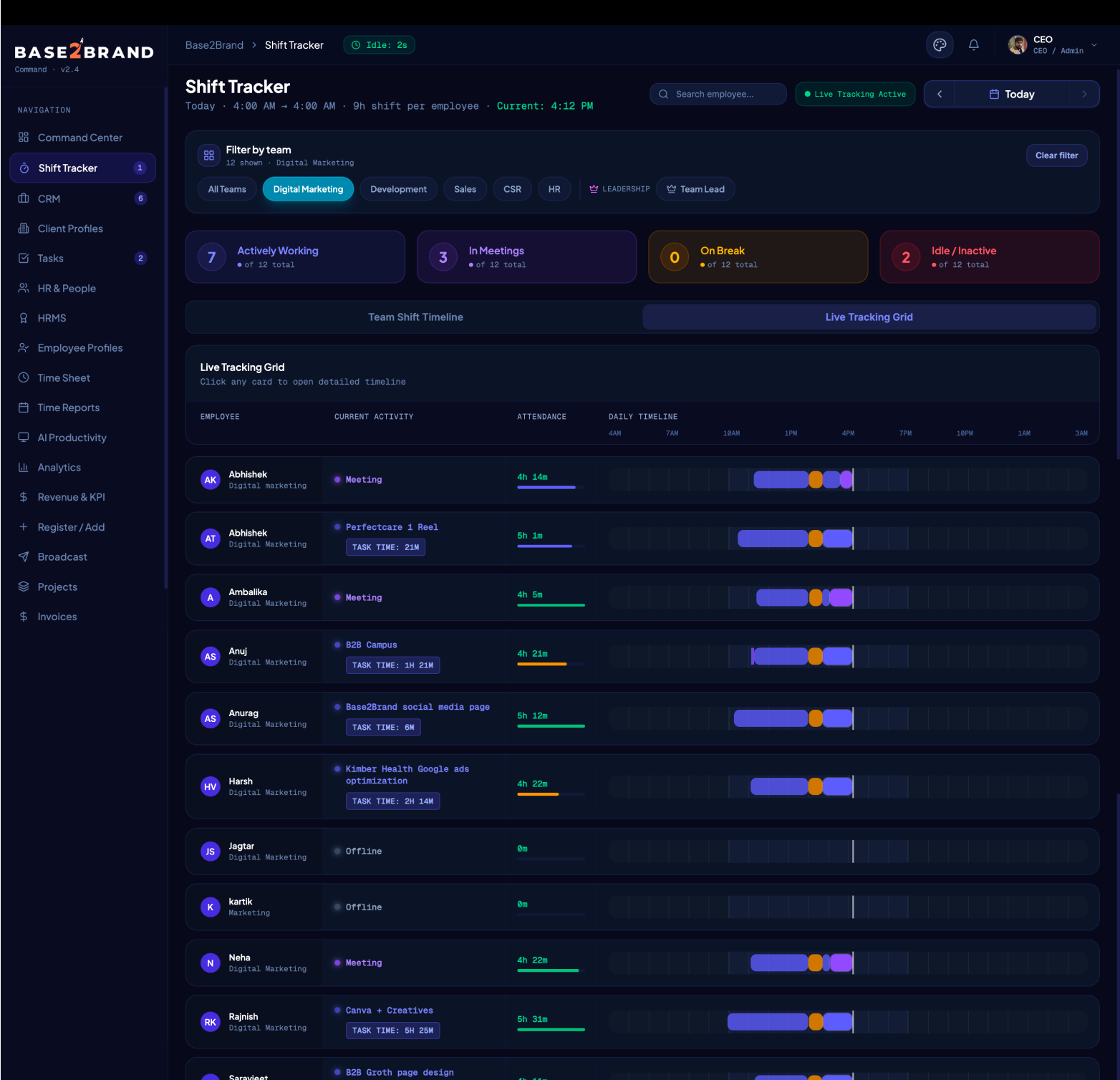1120x1080 pixels.
Task: Select All Teams filter chip
Action: 227,189
